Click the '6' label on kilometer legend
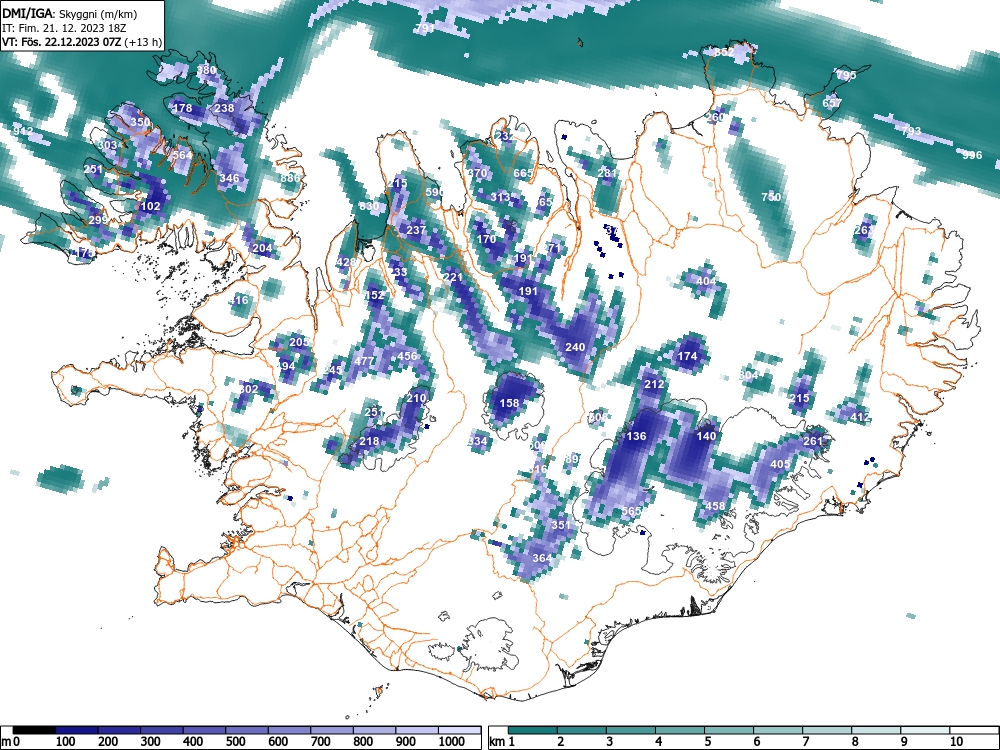This screenshot has width=1000, height=750. pos(757,742)
